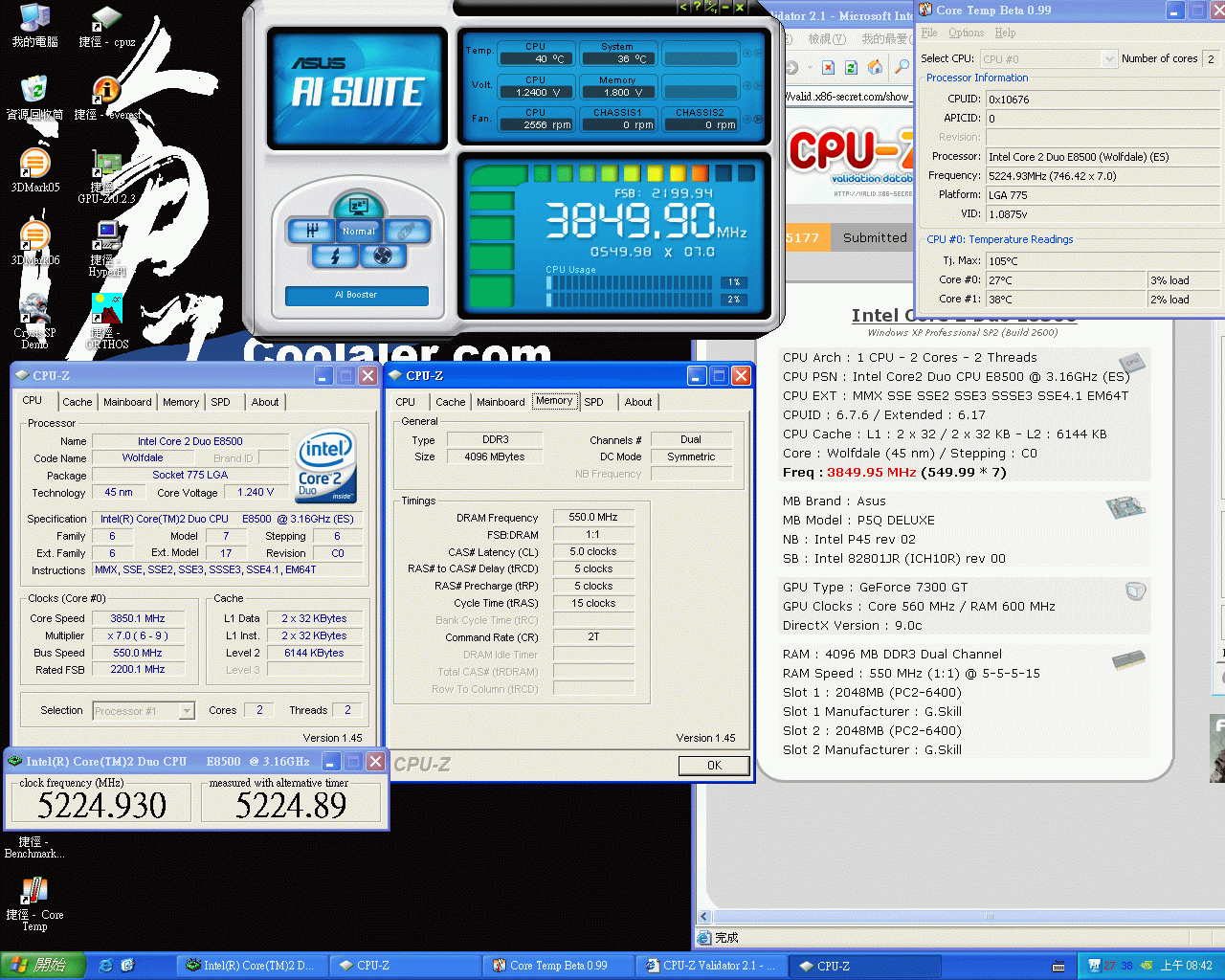Launch the everest shortcut icon
Viewport: 1225px width, 980px height.
[106, 99]
